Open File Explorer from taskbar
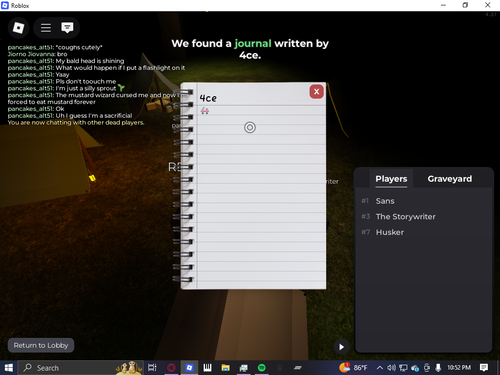The image size is (500, 375). click(x=225, y=368)
